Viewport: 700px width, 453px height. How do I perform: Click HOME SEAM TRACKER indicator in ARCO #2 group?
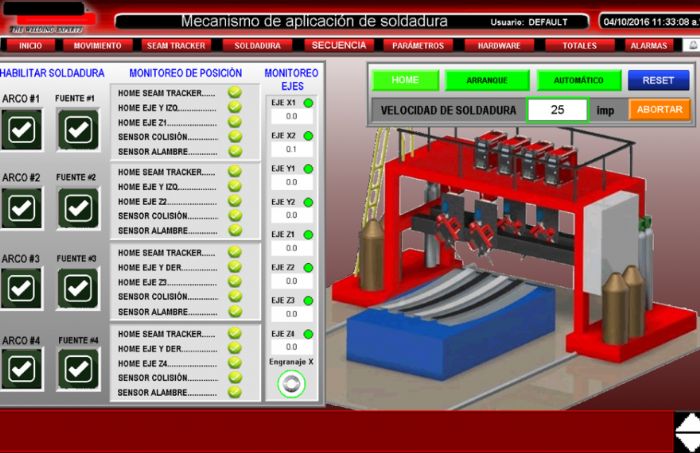[235, 171]
